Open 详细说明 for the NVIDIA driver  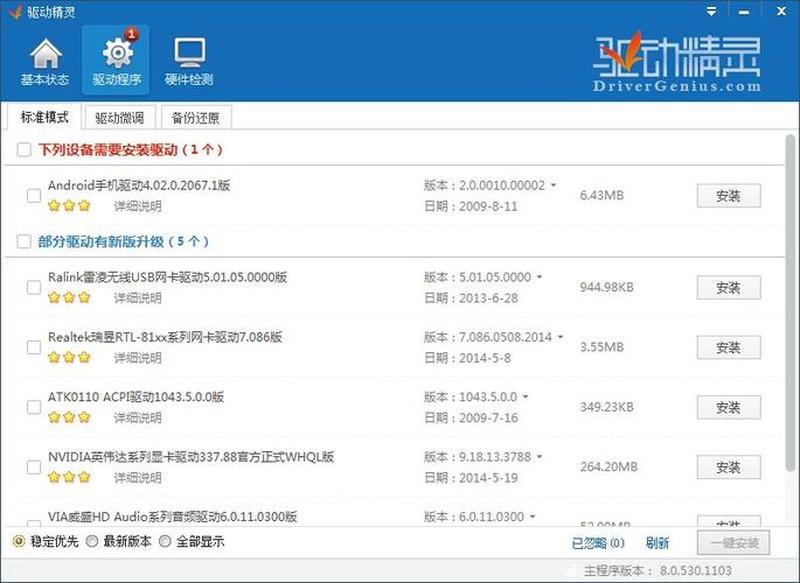click(138, 477)
